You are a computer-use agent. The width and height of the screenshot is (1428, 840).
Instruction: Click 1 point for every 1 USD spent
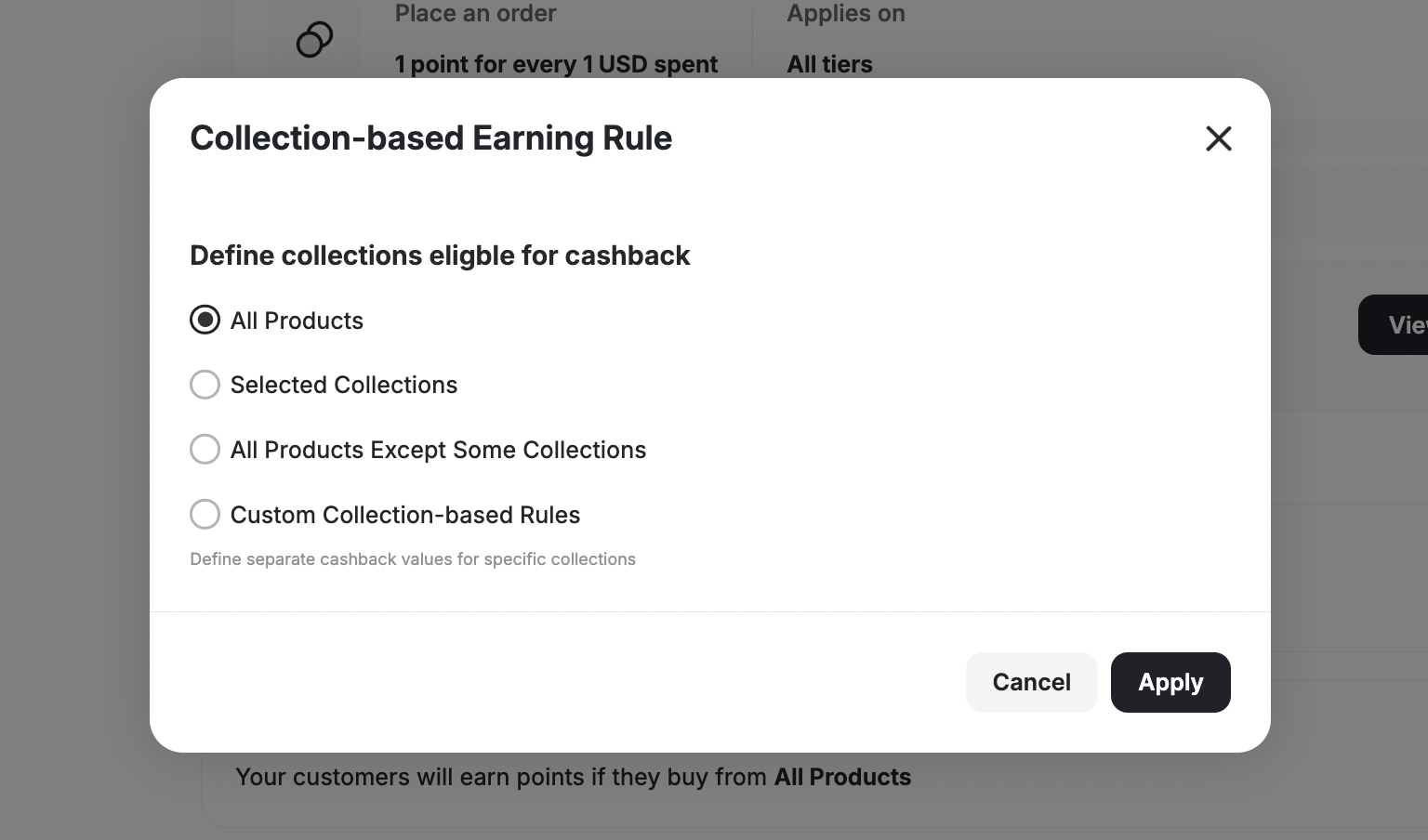556,63
